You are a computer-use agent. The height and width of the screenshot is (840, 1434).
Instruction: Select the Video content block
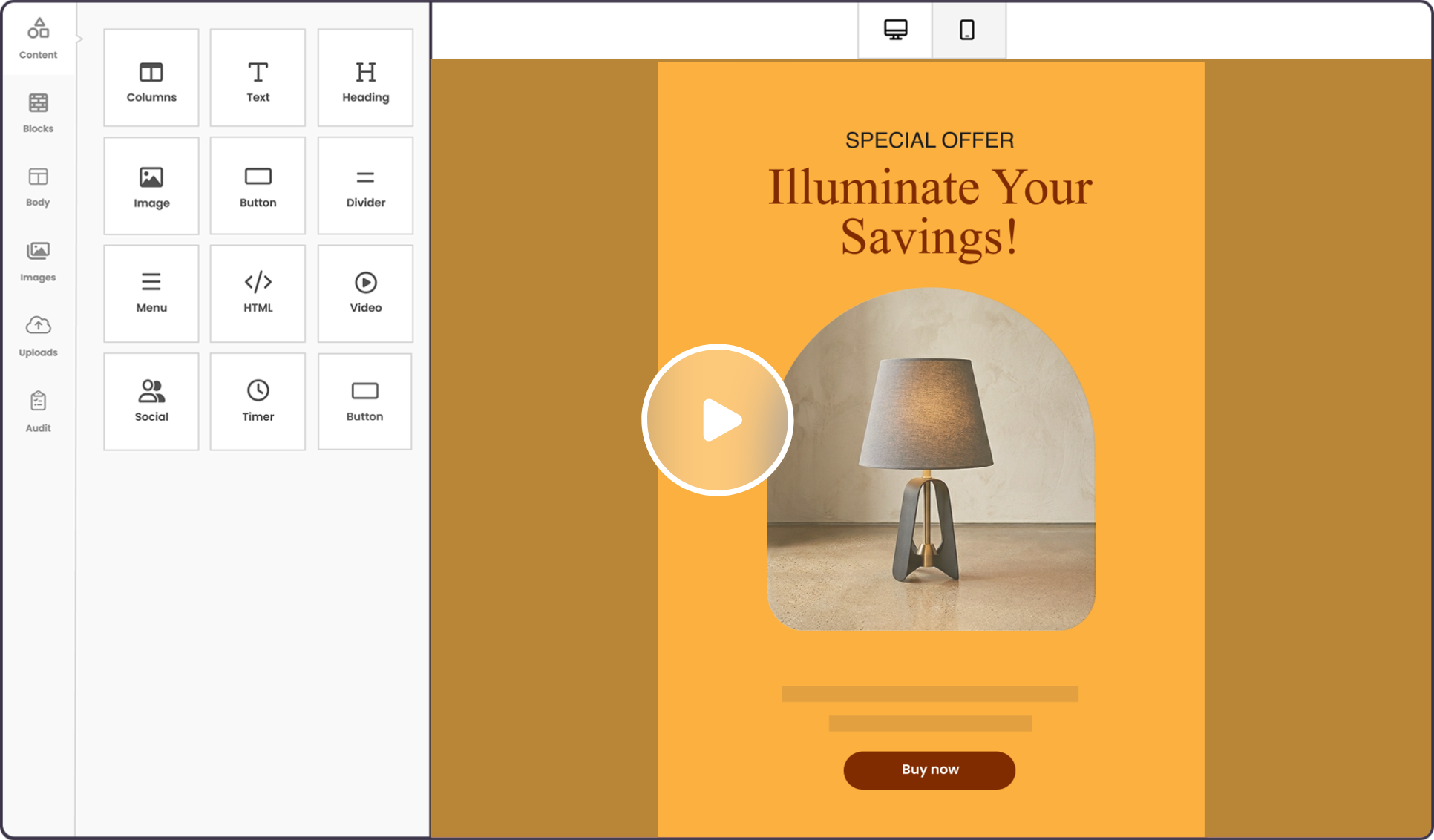click(365, 293)
